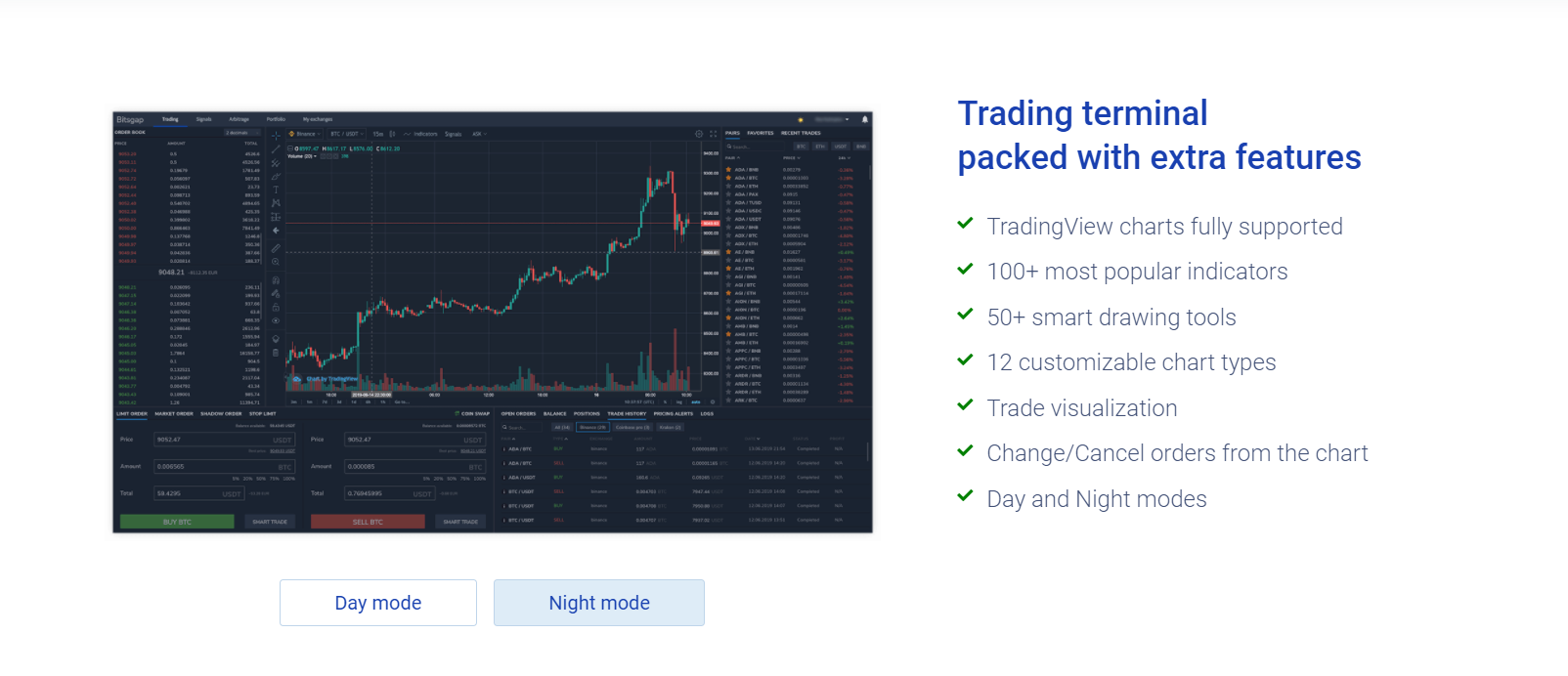
Task: Open the chart settings gear
Action: click(x=698, y=133)
